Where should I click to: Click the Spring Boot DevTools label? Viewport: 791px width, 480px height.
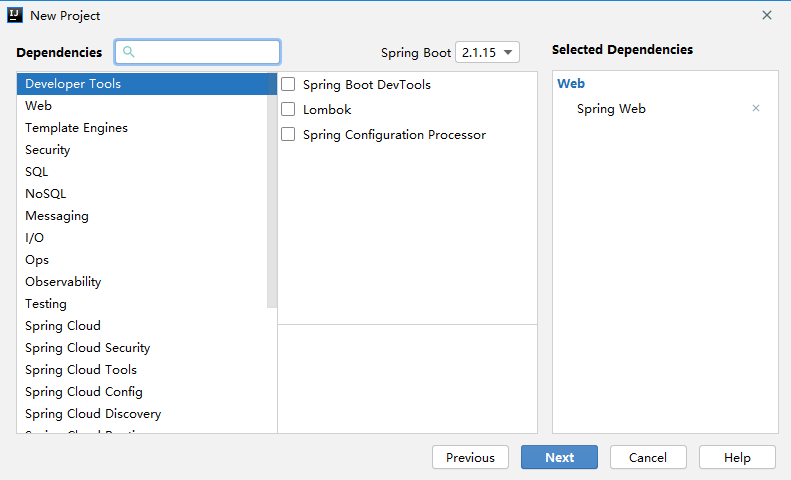pos(367,85)
